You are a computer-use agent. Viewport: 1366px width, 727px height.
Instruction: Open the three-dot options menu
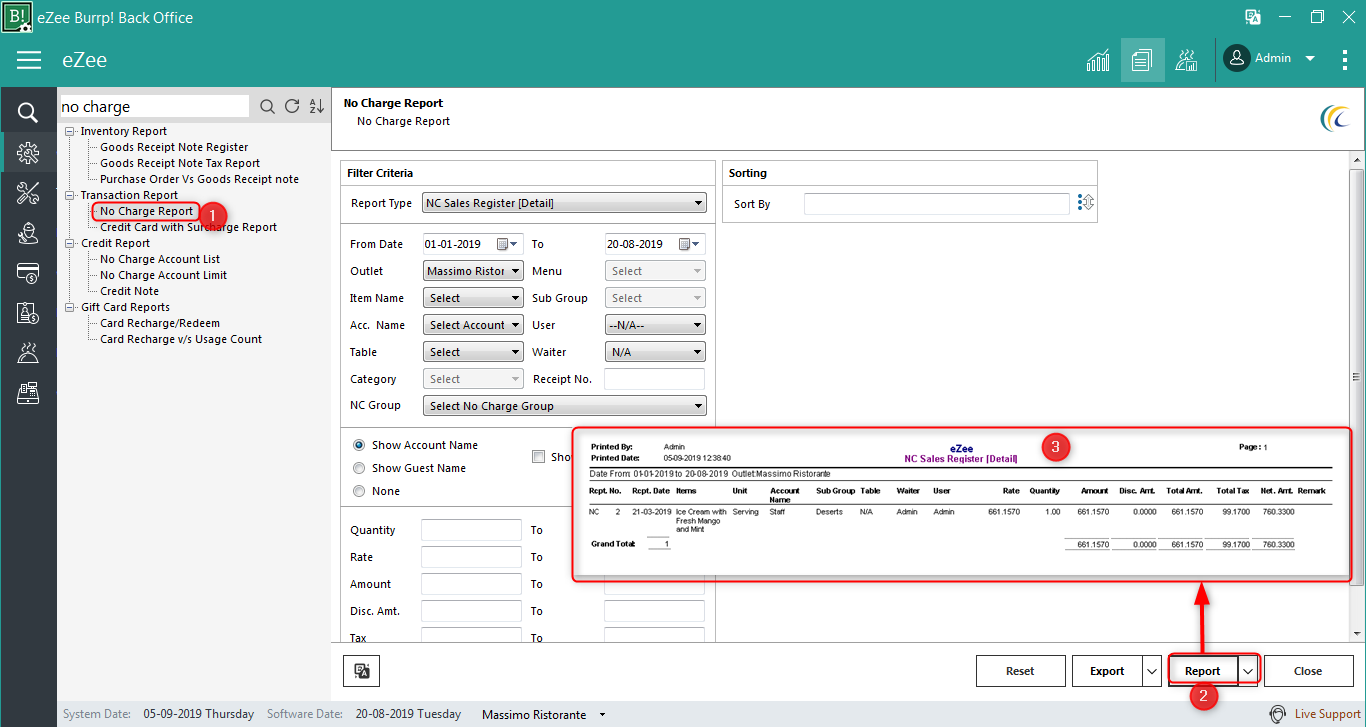(x=1345, y=60)
